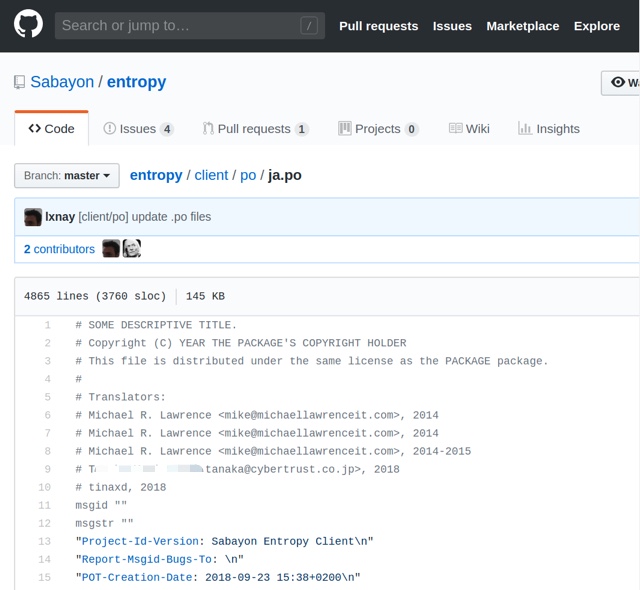This screenshot has height=590, width=640.
Task: Open the Branch: master dropdown
Action: 67,176
